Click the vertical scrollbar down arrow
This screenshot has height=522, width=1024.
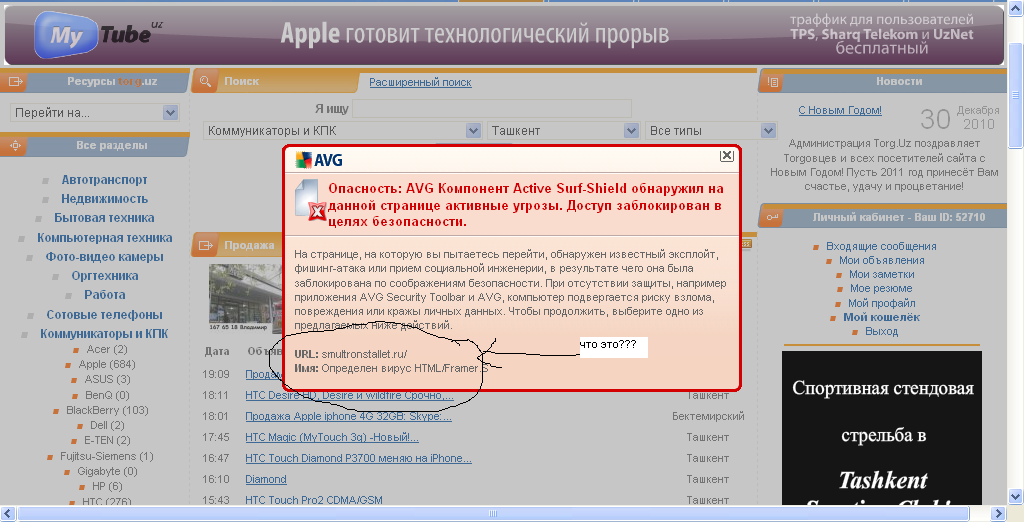pyautogui.click(x=1016, y=497)
